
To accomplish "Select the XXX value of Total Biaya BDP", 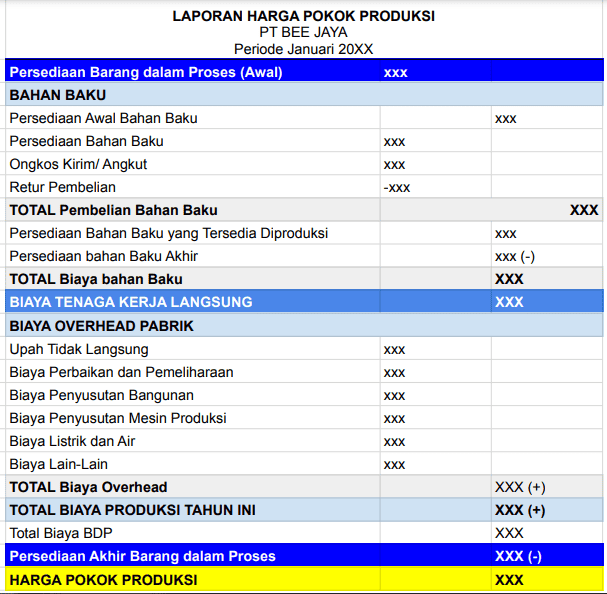I will point(509,534).
